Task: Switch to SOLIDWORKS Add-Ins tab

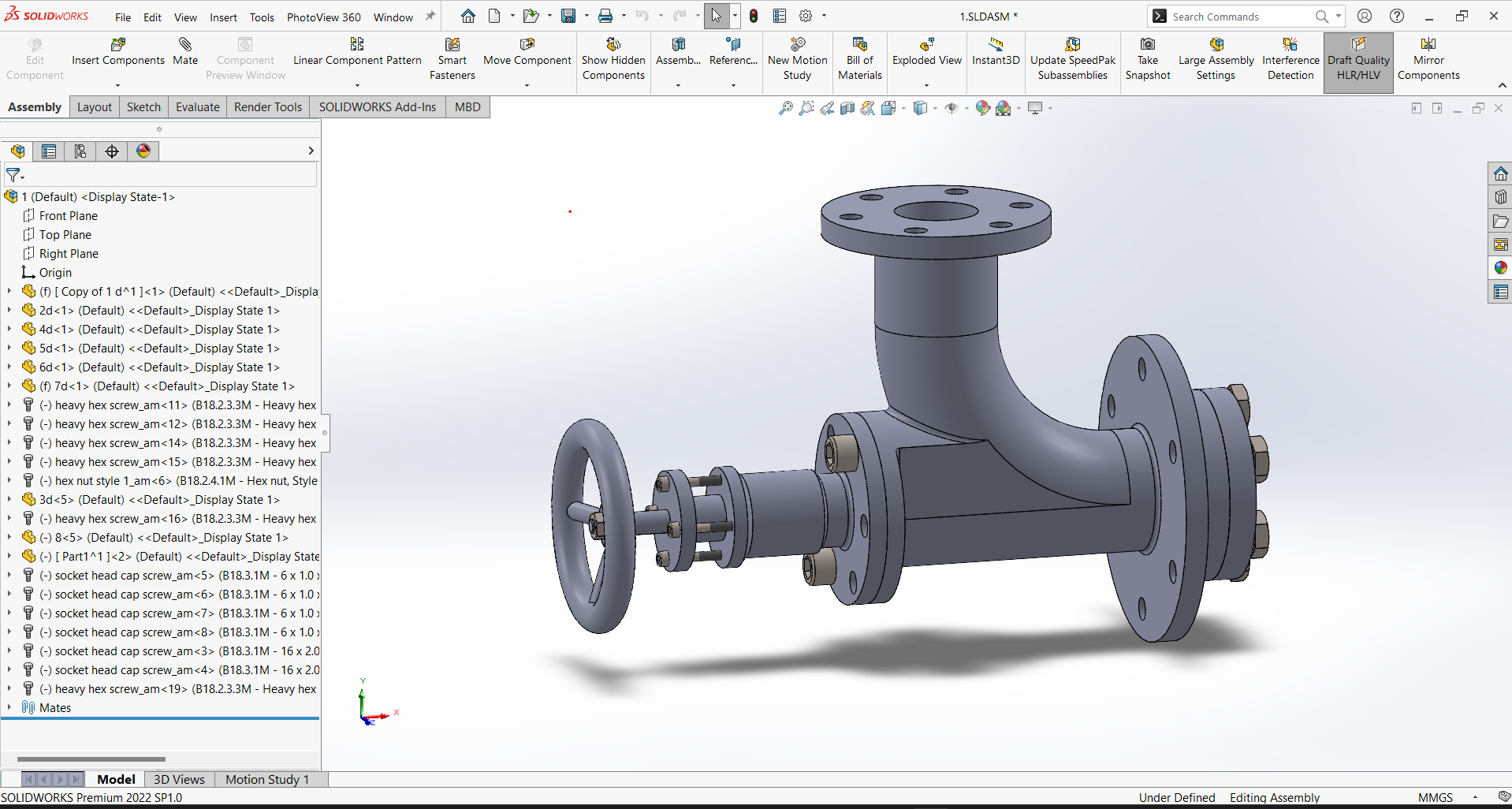Action: pos(378,107)
